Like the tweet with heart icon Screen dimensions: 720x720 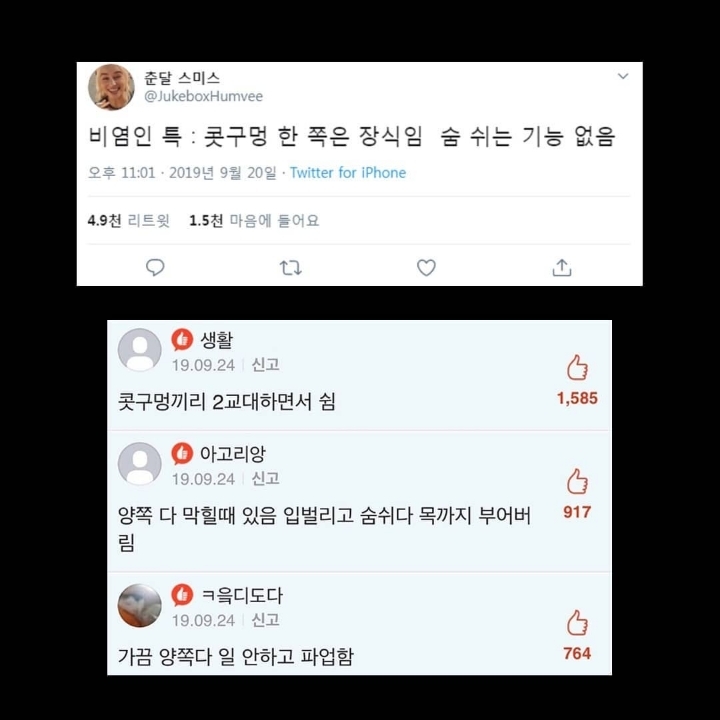click(x=426, y=268)
